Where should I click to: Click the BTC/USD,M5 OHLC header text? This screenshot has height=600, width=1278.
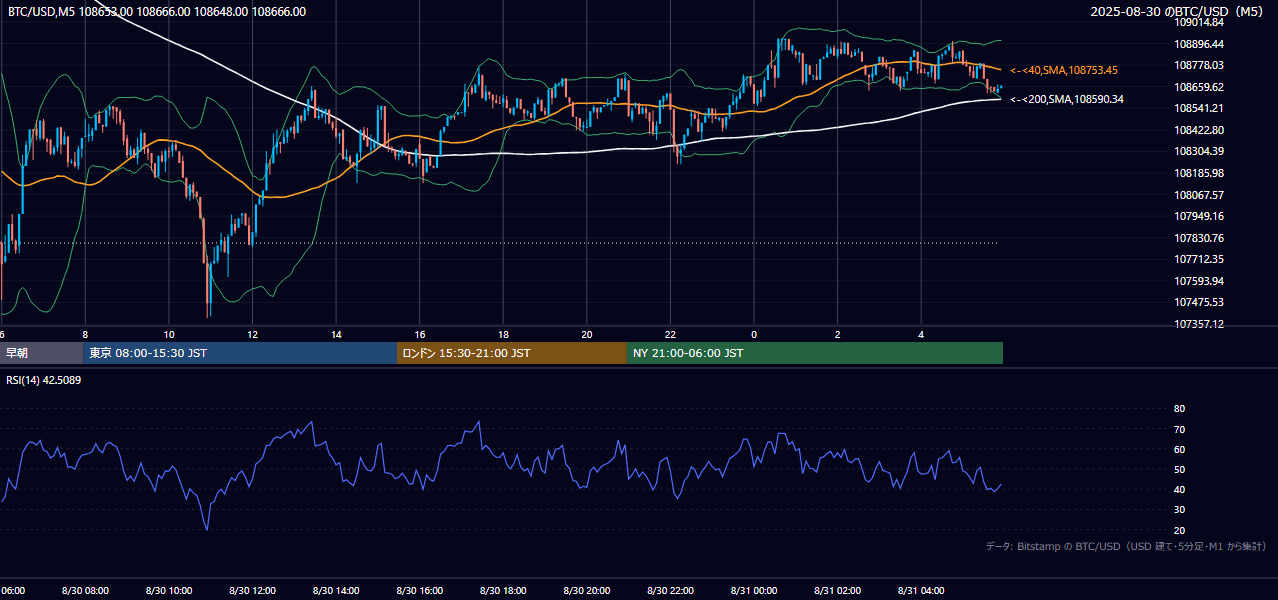[x=157, y=11]
